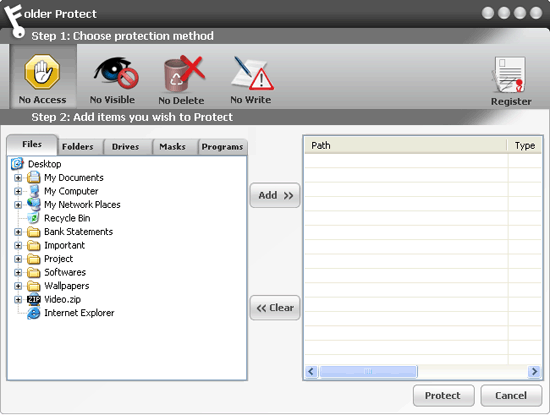550x415 pixels.
Task: Click the Softwares folder icon
Action: [x=34, y=272]
